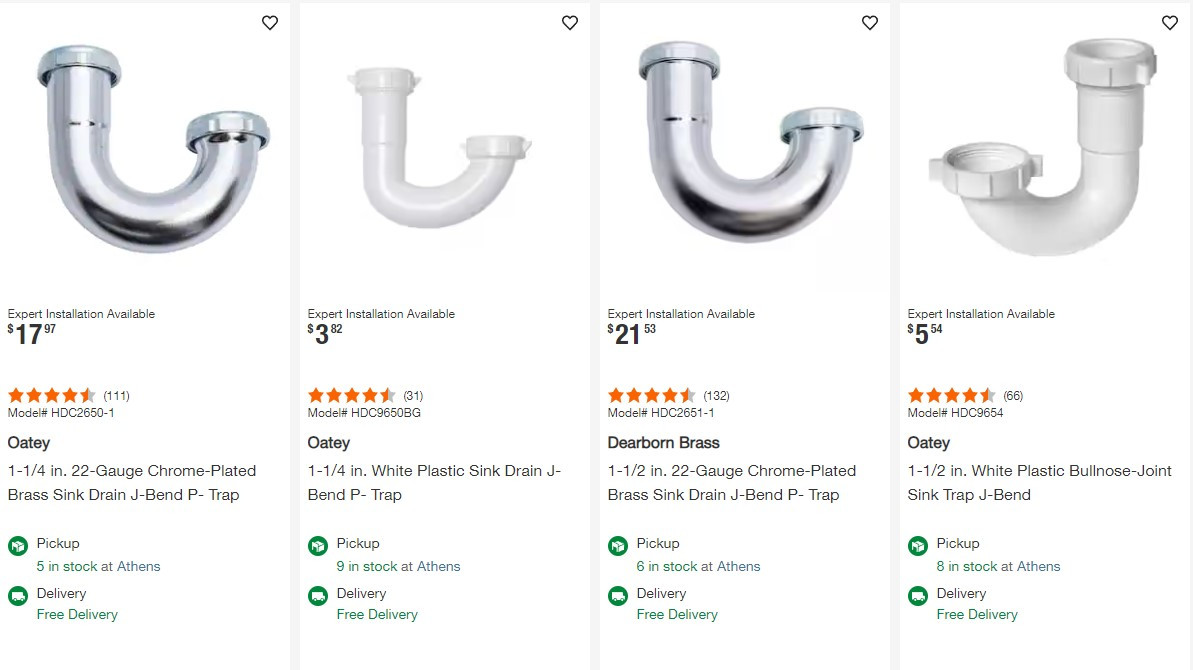
Task: Open 1-1/4 in. White Plastic Sink Drain title
Action: tap(434, 482)
